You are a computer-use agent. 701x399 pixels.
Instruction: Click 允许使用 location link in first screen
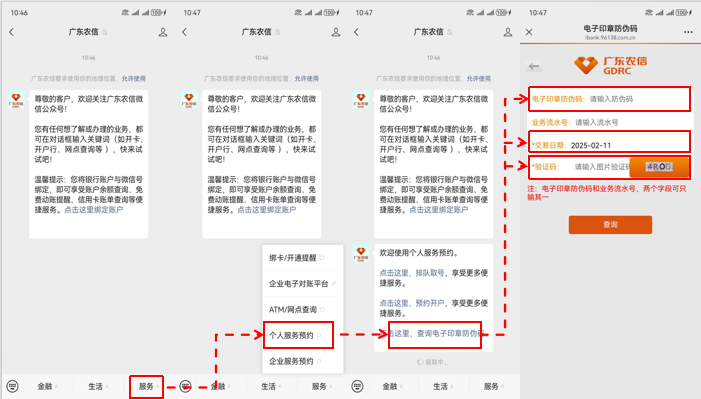134,78
